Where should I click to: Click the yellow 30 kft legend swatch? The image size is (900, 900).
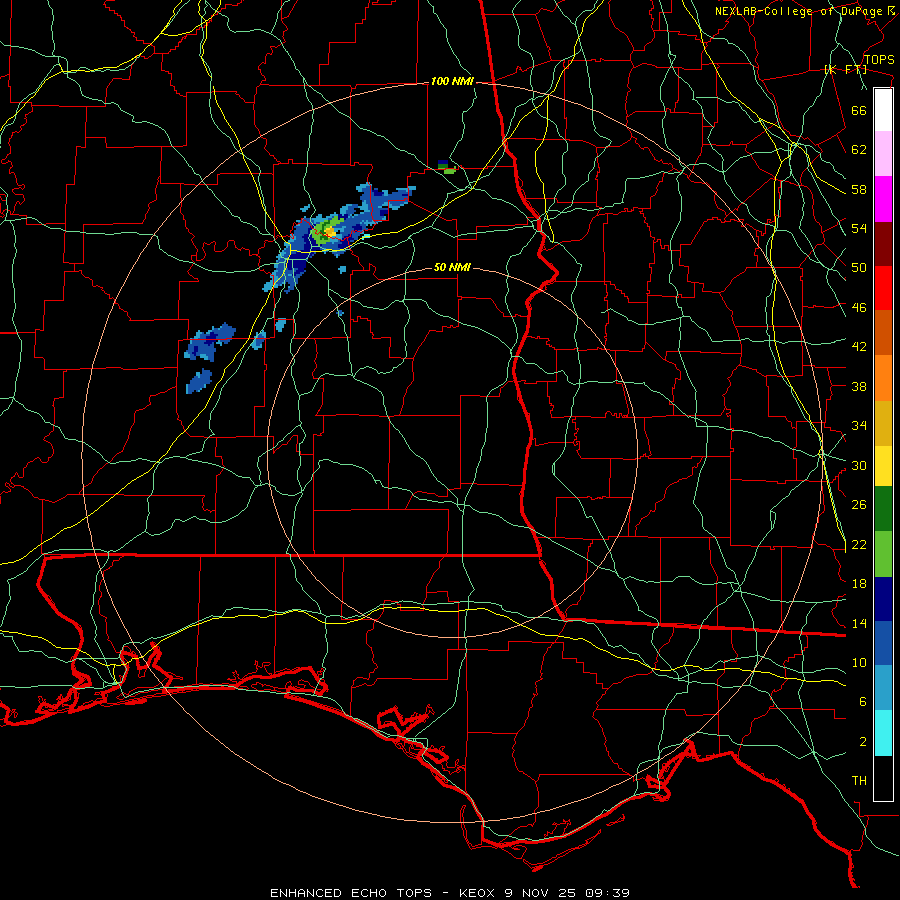(883, 465)
